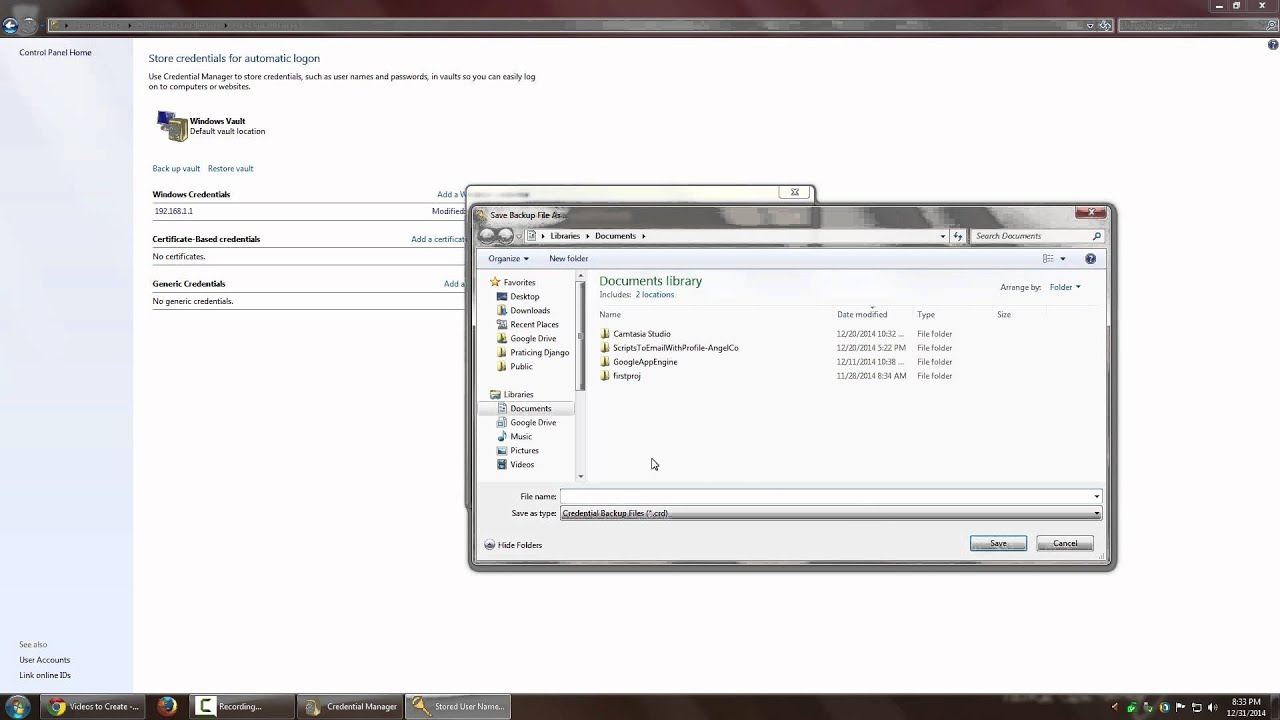Image resolution: width=1280 pixels, height=720 pixels.
Task: Select Camtasia Studio folder icon
Action: pos(605,334)
